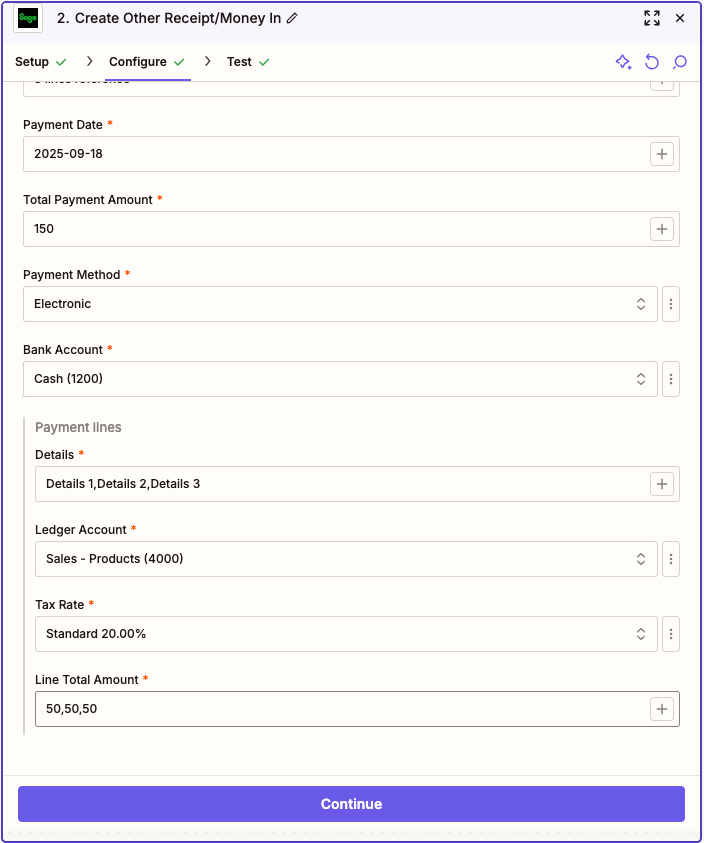Image resolution: width=704 pixels, height=843 pixels.
Task: Expand the Bank Account Cash (1200) dropdown
Action: [340, 379]
